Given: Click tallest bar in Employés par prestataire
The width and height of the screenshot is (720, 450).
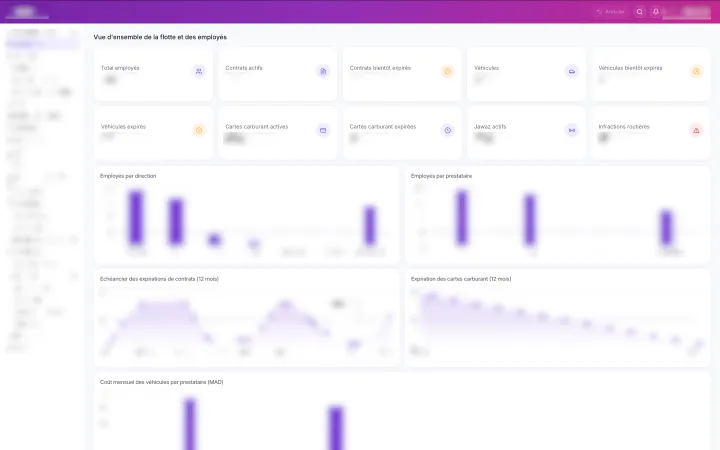Looking at the screenshot, I should (x=462, y=218).
